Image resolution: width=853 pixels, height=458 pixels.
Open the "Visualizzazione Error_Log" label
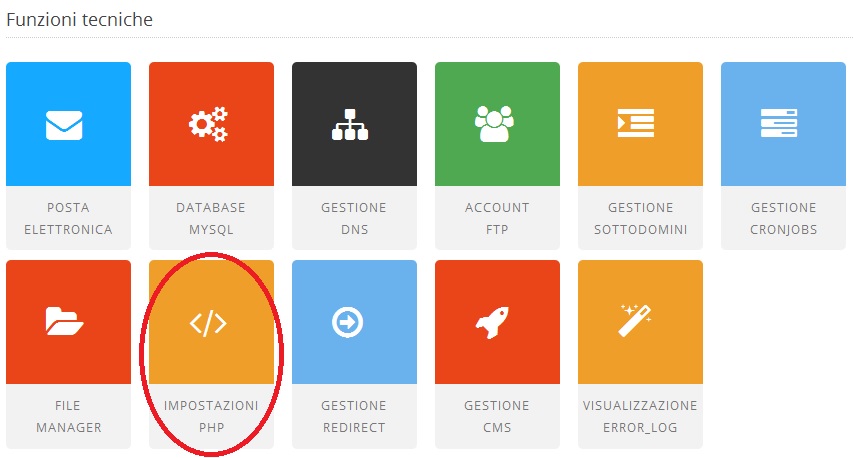pyautogui.click(x=640, y=416)
